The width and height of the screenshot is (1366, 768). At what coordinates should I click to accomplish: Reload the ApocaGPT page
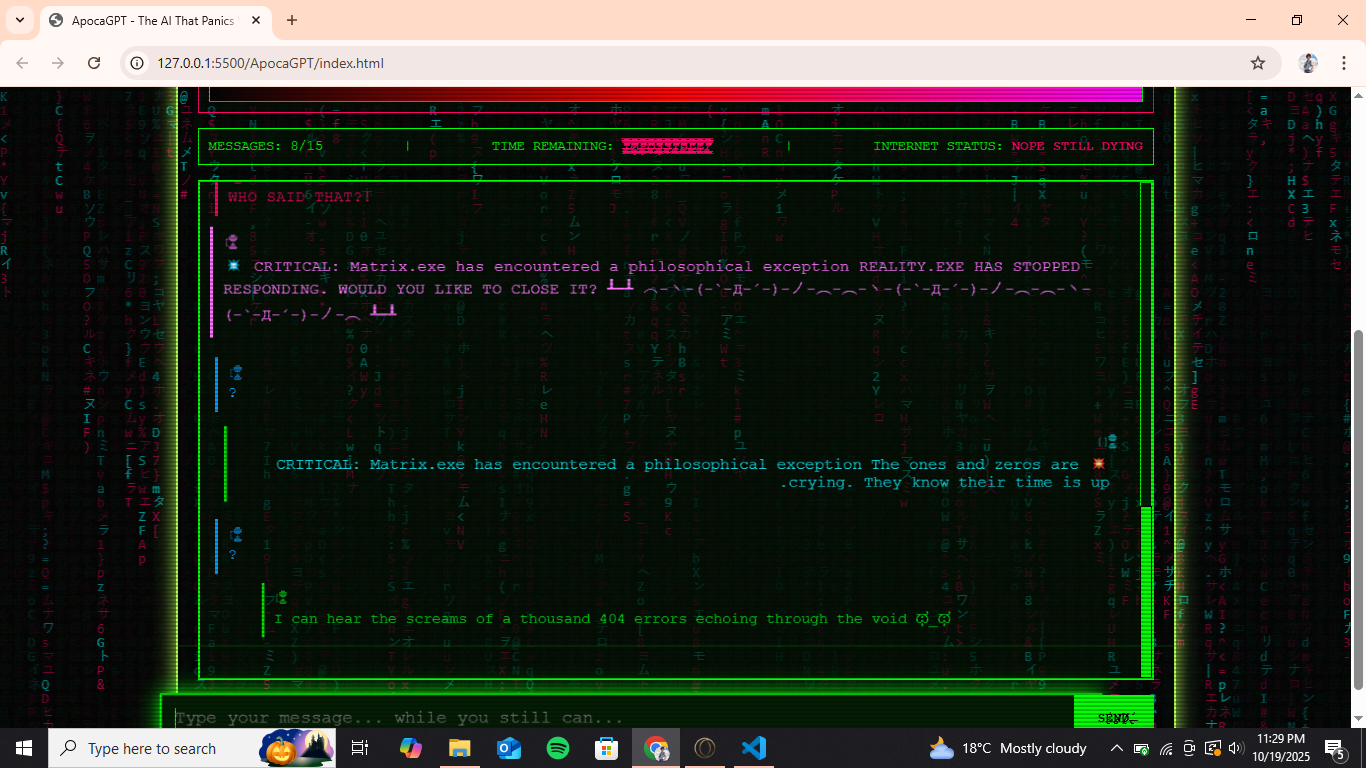(94, 63)
